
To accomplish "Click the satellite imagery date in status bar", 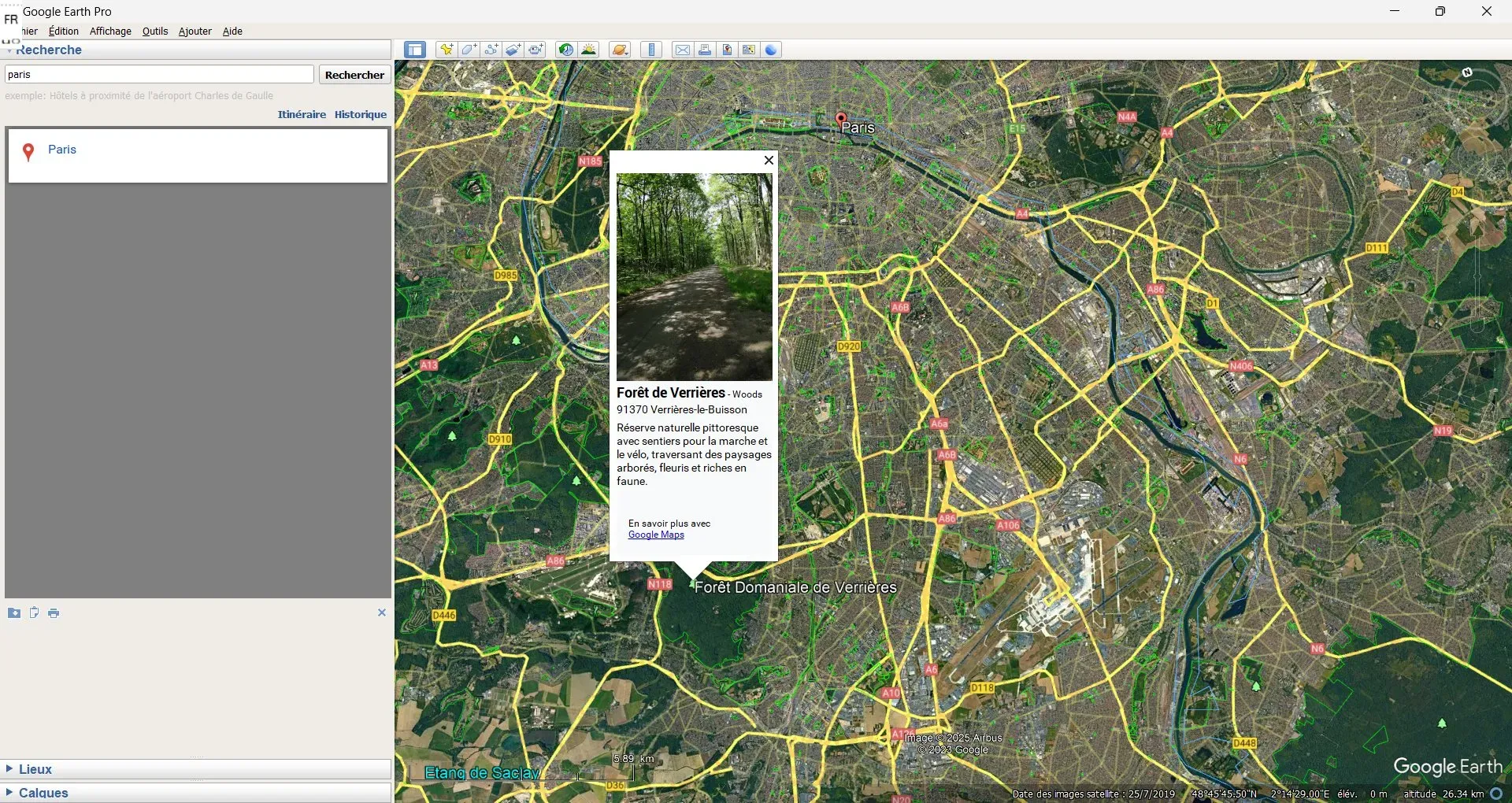I will (x=1094, y=794).
